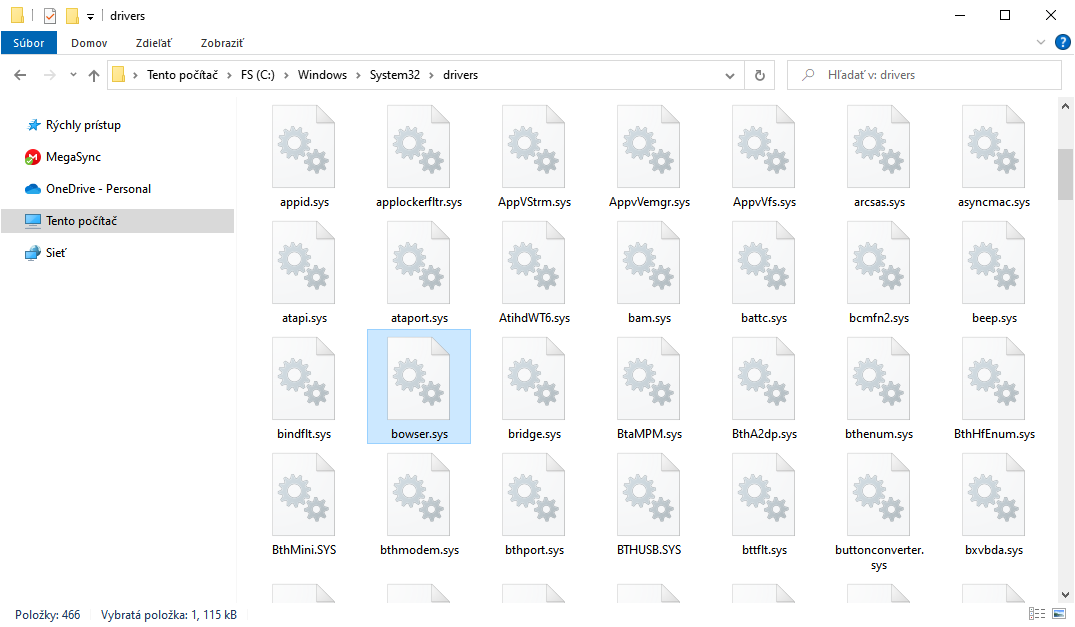Open recent locations dropdown arrow

tap(73, 75)
